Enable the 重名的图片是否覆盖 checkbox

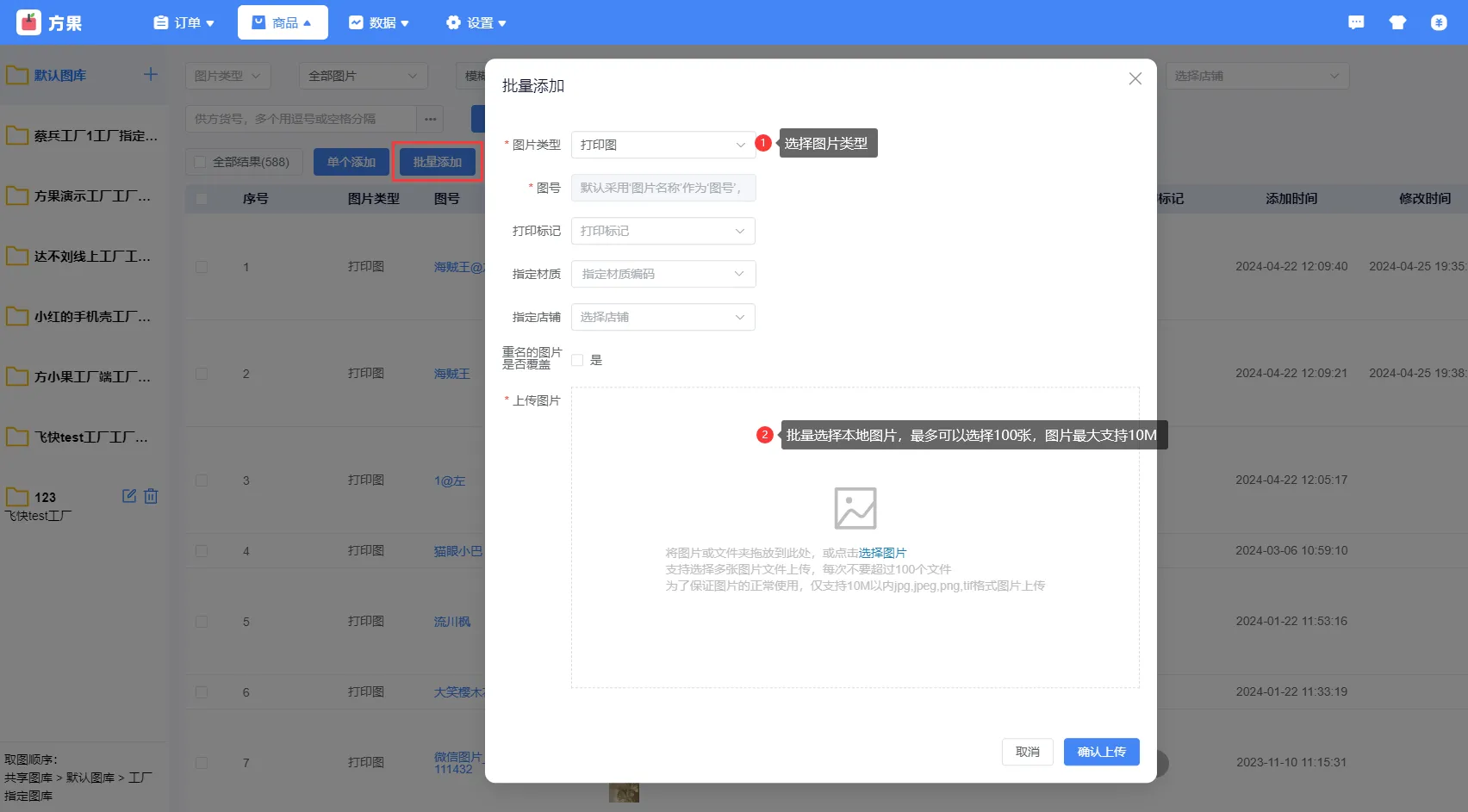click(x=578, y=360)
